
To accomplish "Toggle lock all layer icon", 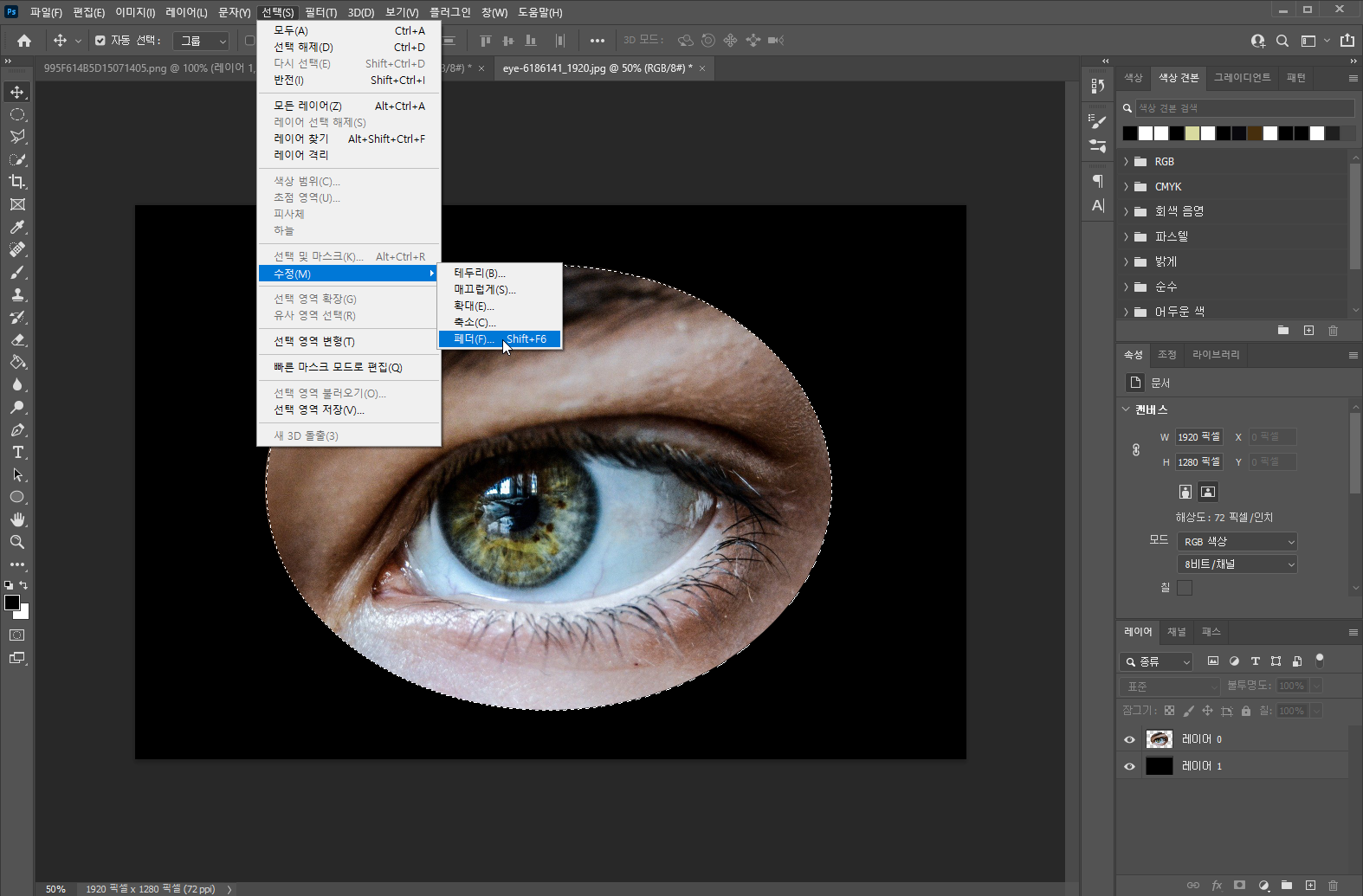I will click(1246, 711).
